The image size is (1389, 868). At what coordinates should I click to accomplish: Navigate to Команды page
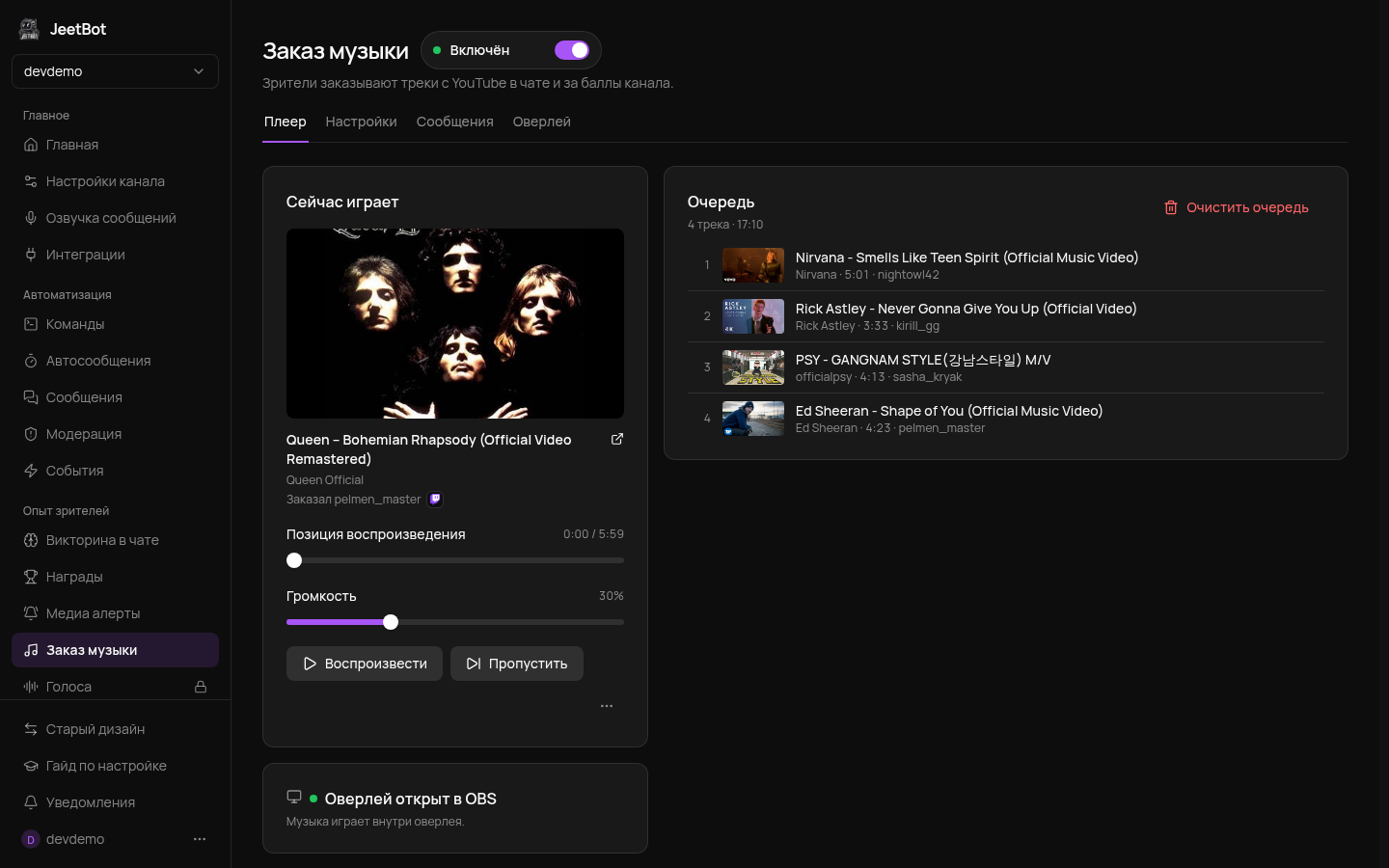point(115,324)
